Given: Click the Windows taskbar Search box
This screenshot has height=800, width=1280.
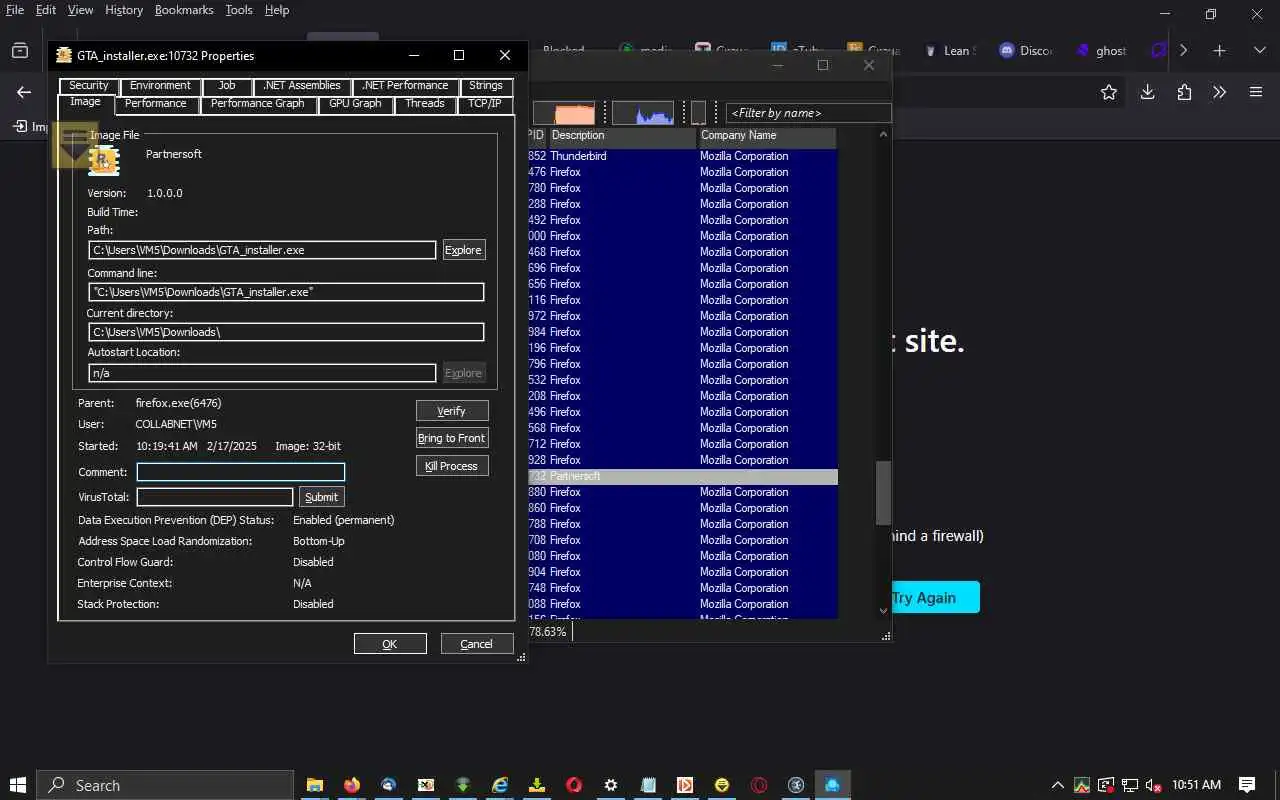Looking at the screenshot, I should pos(165,785).
